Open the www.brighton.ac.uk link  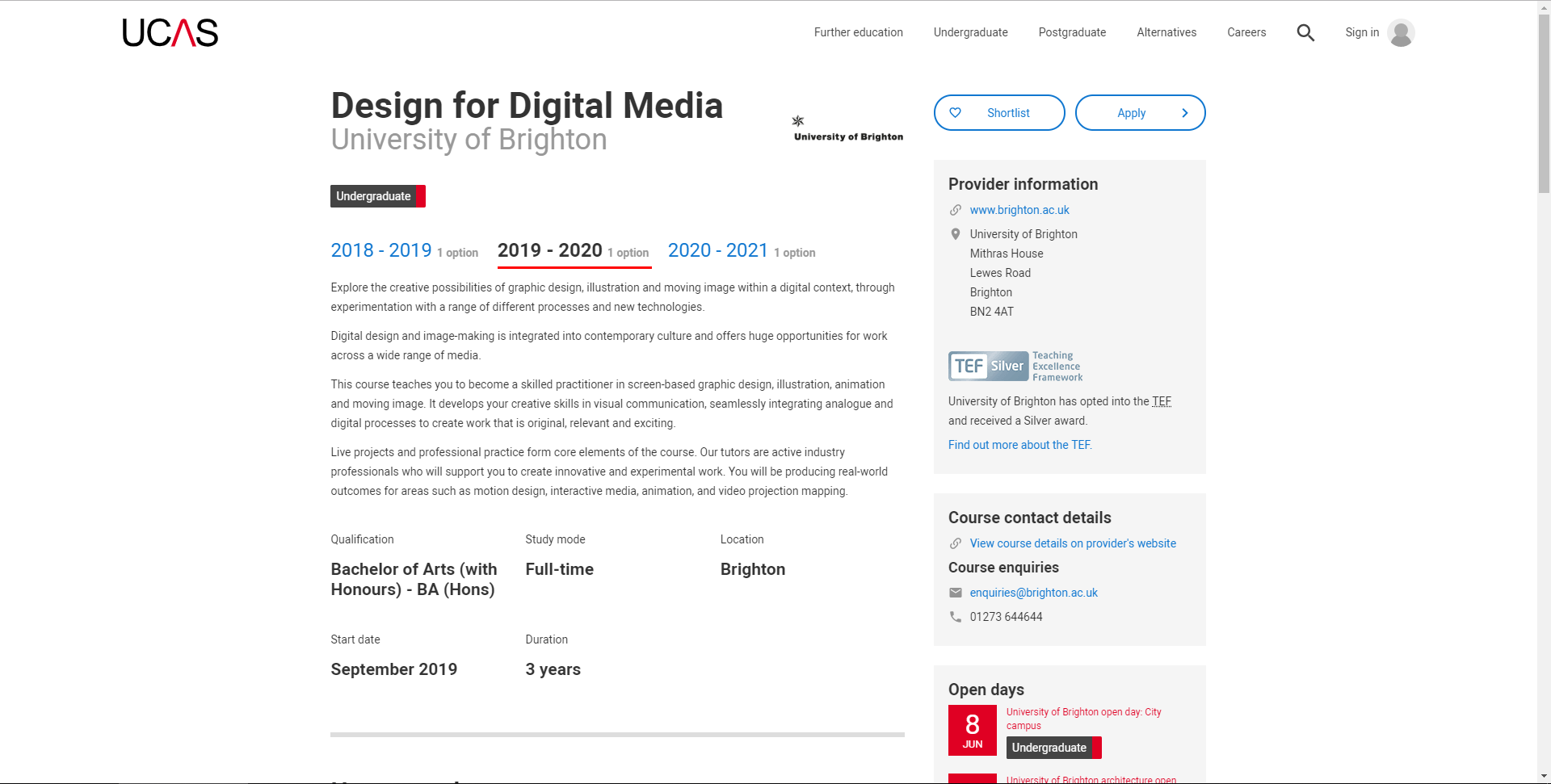coord(1019,210)
